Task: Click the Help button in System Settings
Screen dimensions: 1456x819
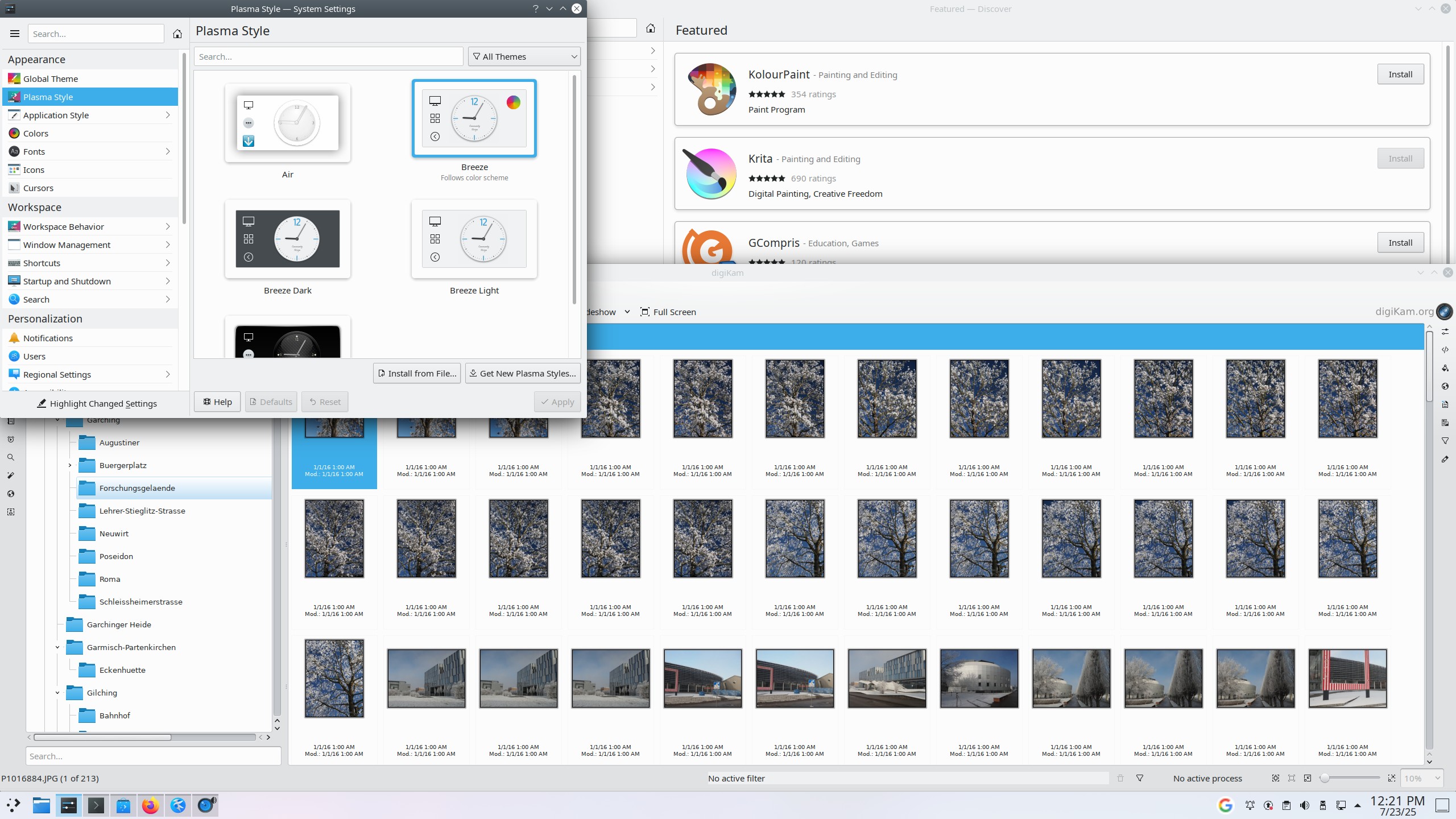Action: [x=217, y=402]
